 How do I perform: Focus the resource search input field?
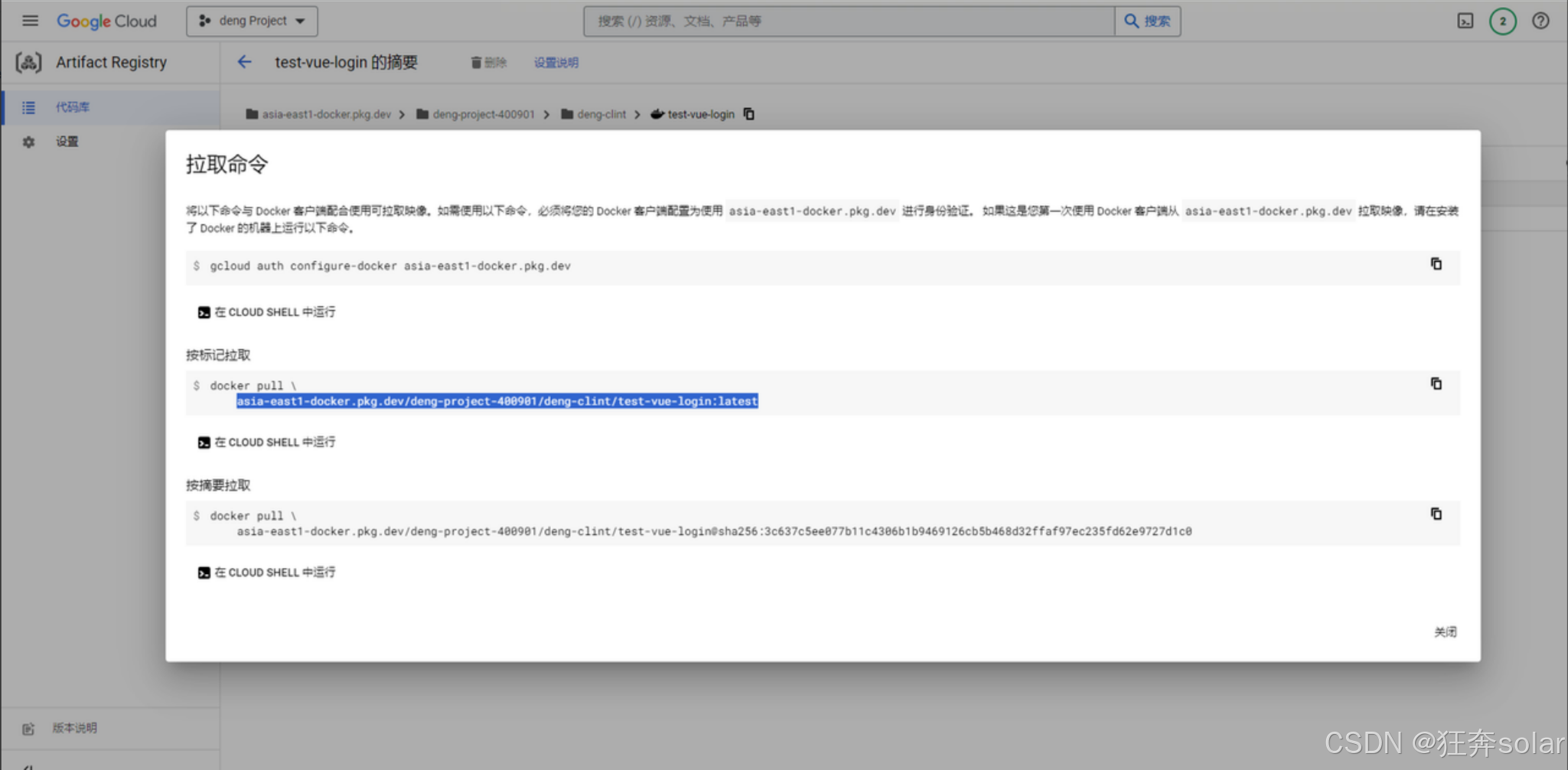tap(849, 21)
